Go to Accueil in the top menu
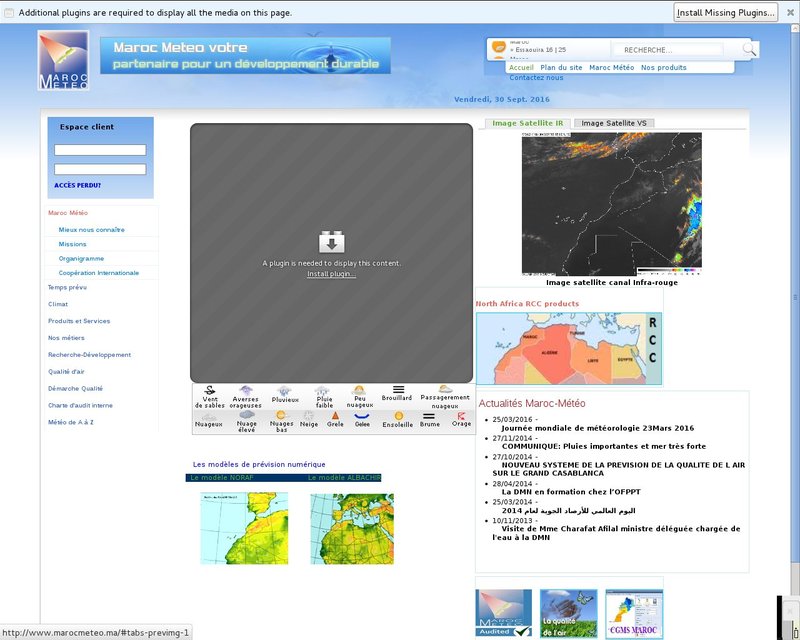Viewport: 800px width, 640px height. [521, 67]
